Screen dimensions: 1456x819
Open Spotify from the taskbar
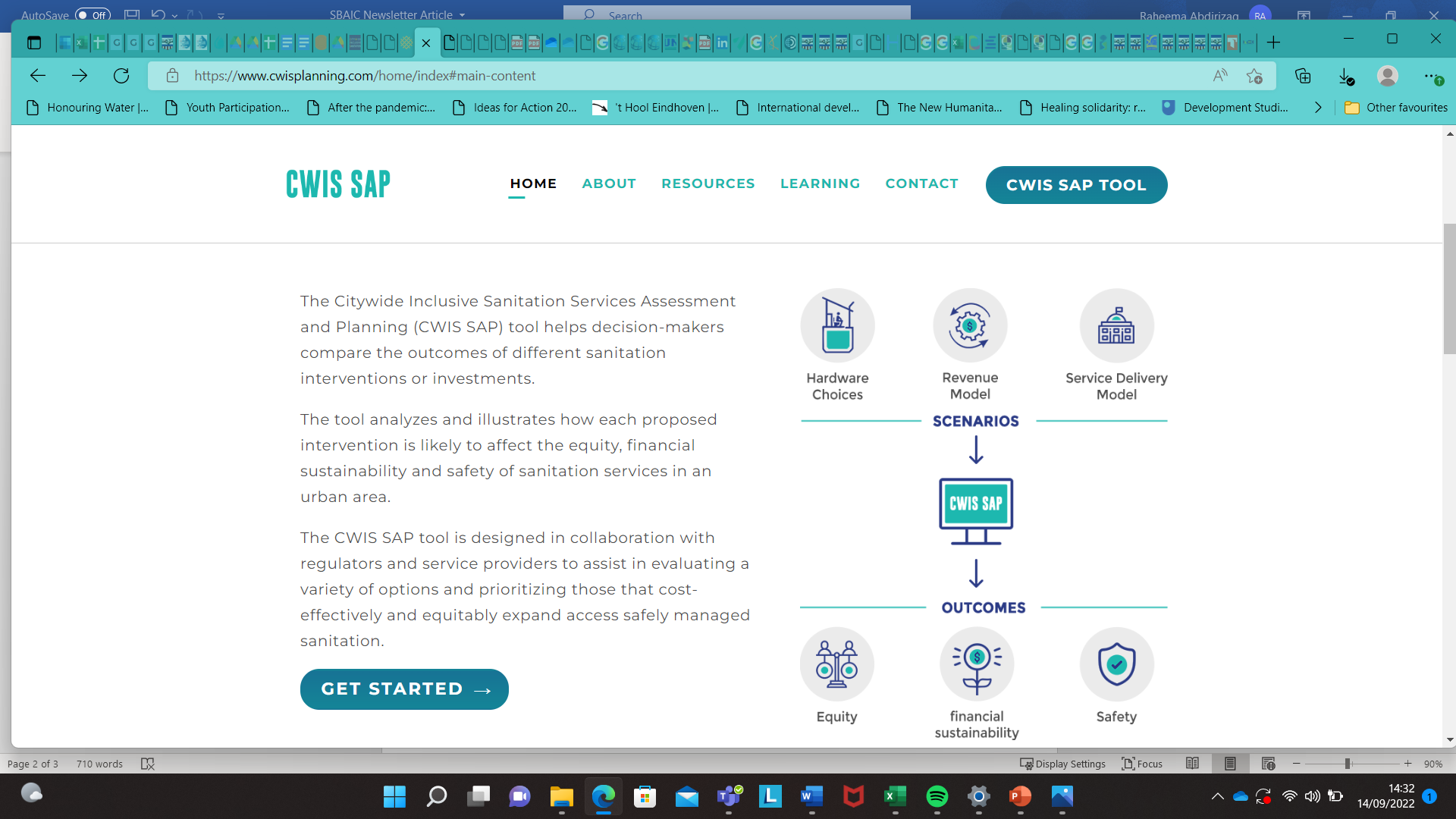point(937,796)
